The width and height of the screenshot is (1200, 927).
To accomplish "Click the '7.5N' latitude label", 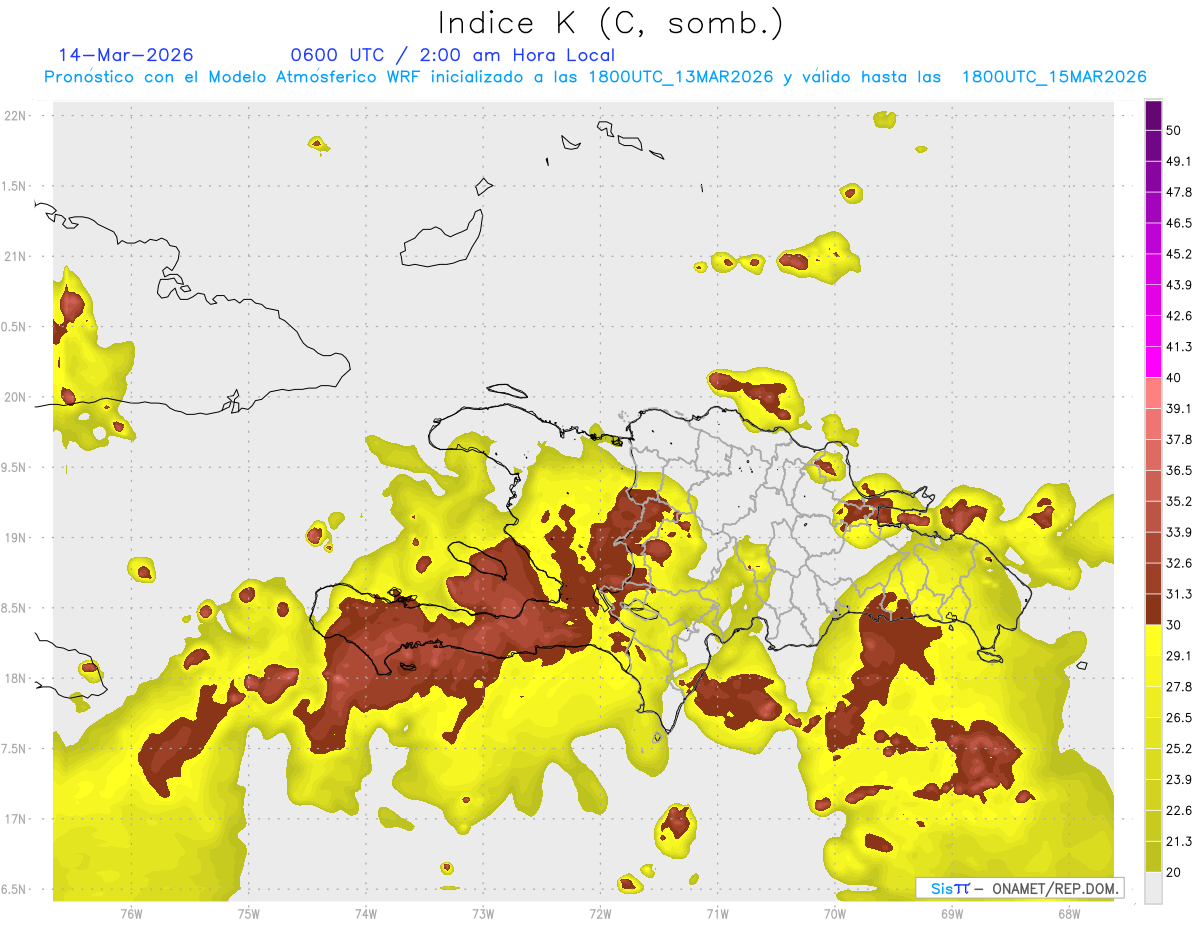I will [x=15, y=749].
